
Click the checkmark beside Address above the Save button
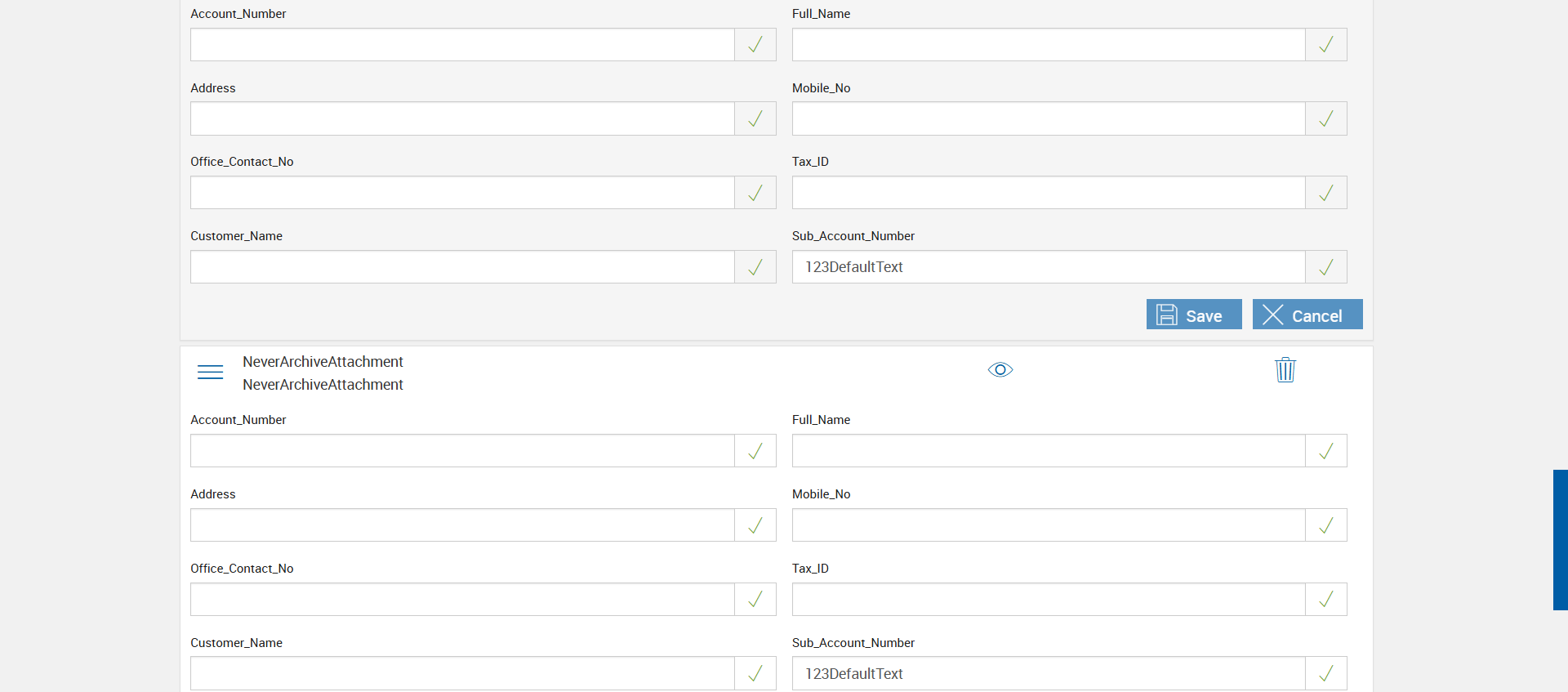[x=755, y=119]
